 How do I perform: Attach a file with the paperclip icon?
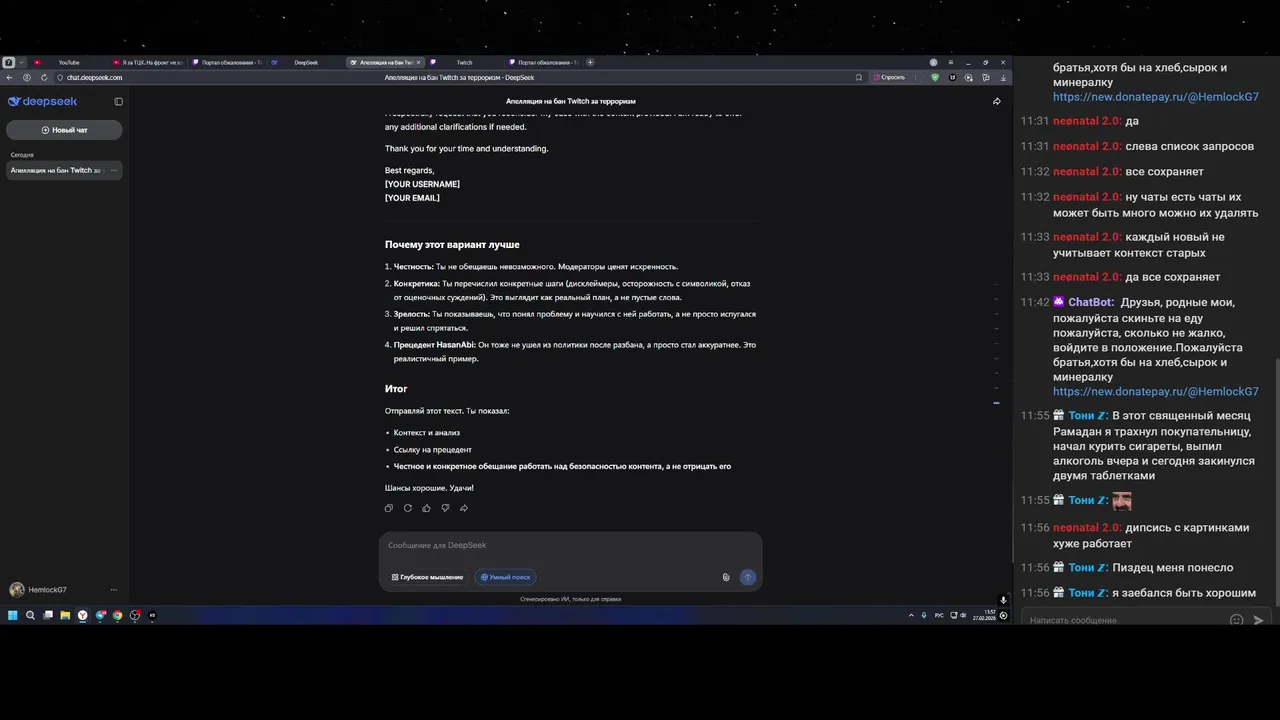[x=726, y=577]
